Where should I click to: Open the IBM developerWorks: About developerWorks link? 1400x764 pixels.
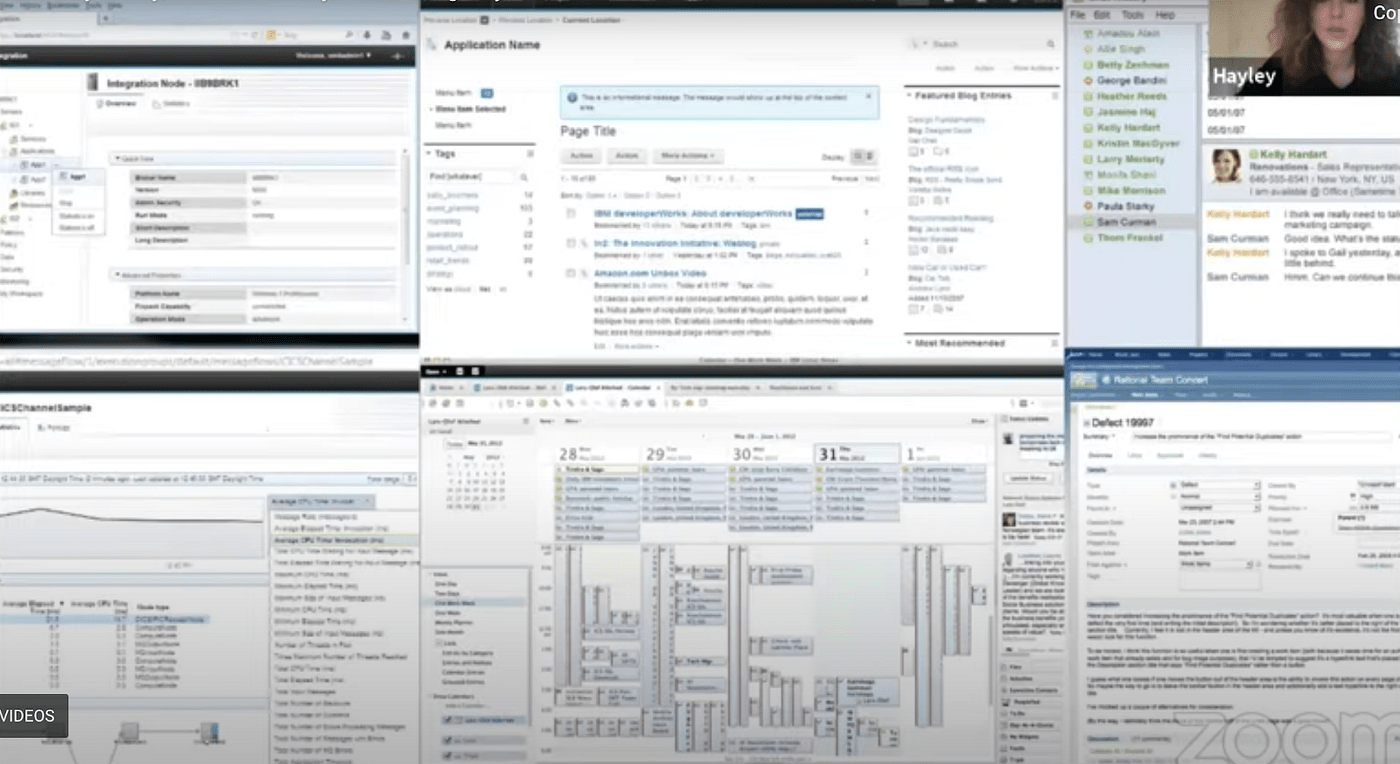click(693, 213)
